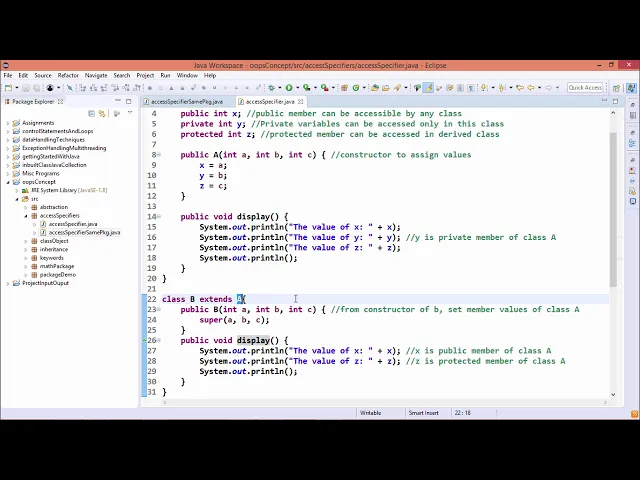Close the accessSpecifier.java editor tab
640x480 pixels.
[x=301, y=101]
